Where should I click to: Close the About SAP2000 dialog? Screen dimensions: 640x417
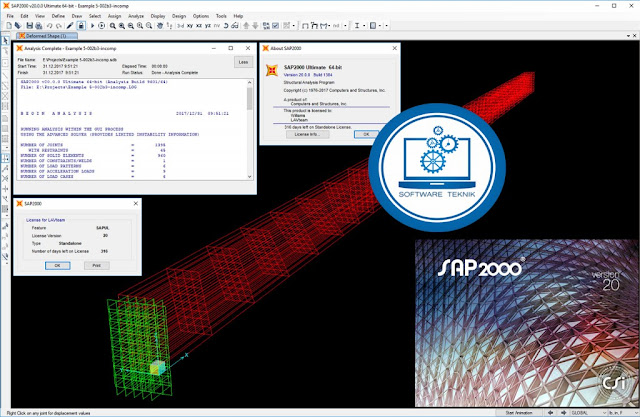(394, 48)
